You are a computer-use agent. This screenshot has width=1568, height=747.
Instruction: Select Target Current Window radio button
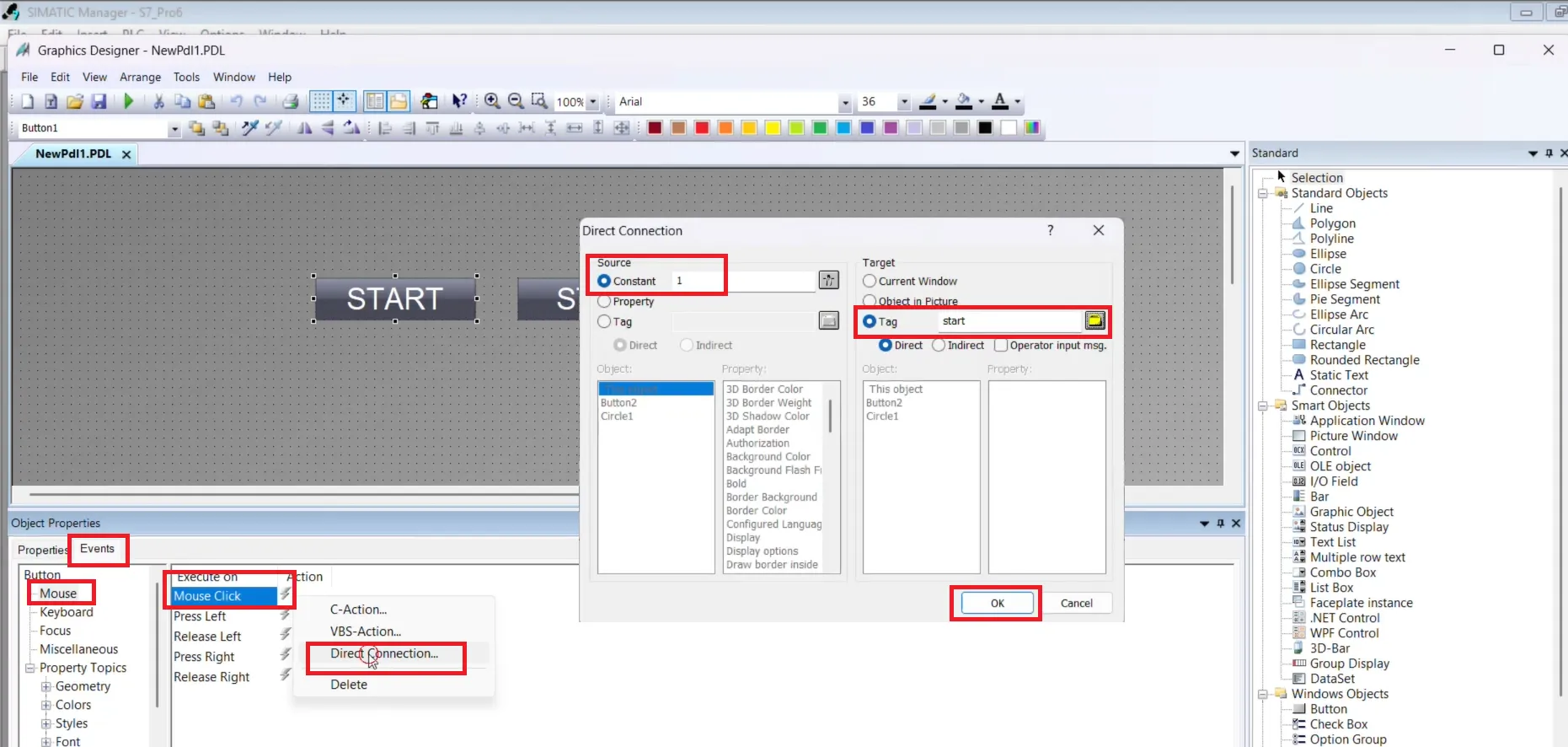tap(870, 281)
